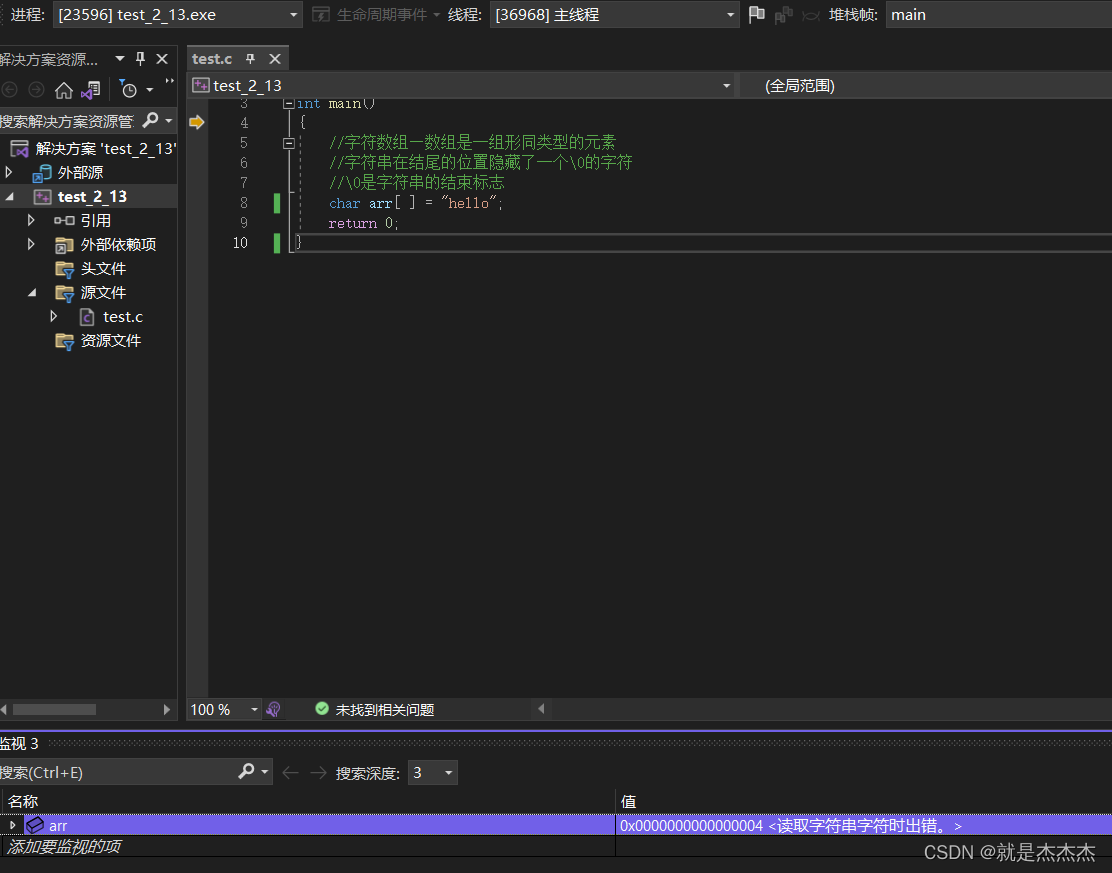
Task: Click the 值 column header
Action: click(x=628, y=801)
